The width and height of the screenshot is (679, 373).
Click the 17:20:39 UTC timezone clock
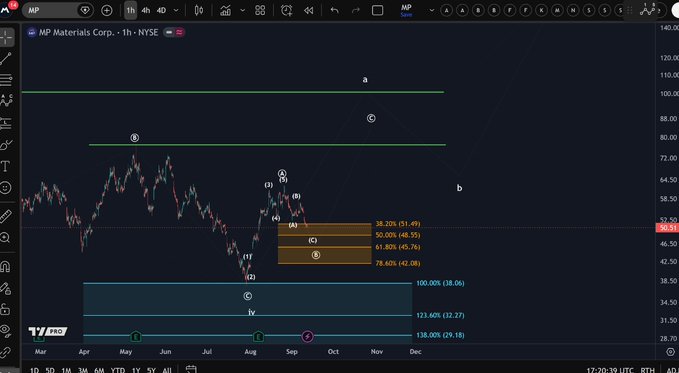(x=610, y=370)
